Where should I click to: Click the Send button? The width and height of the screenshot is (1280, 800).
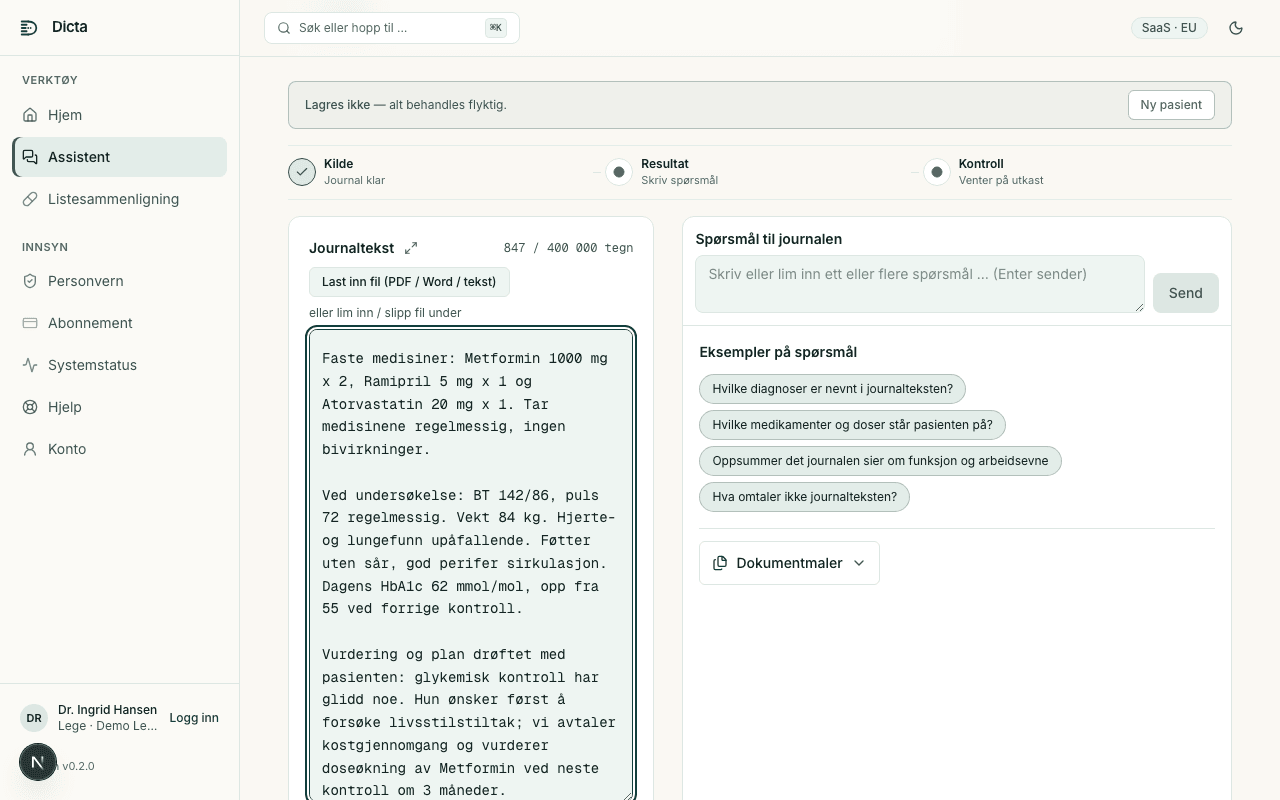click(x=1186, y=293)
